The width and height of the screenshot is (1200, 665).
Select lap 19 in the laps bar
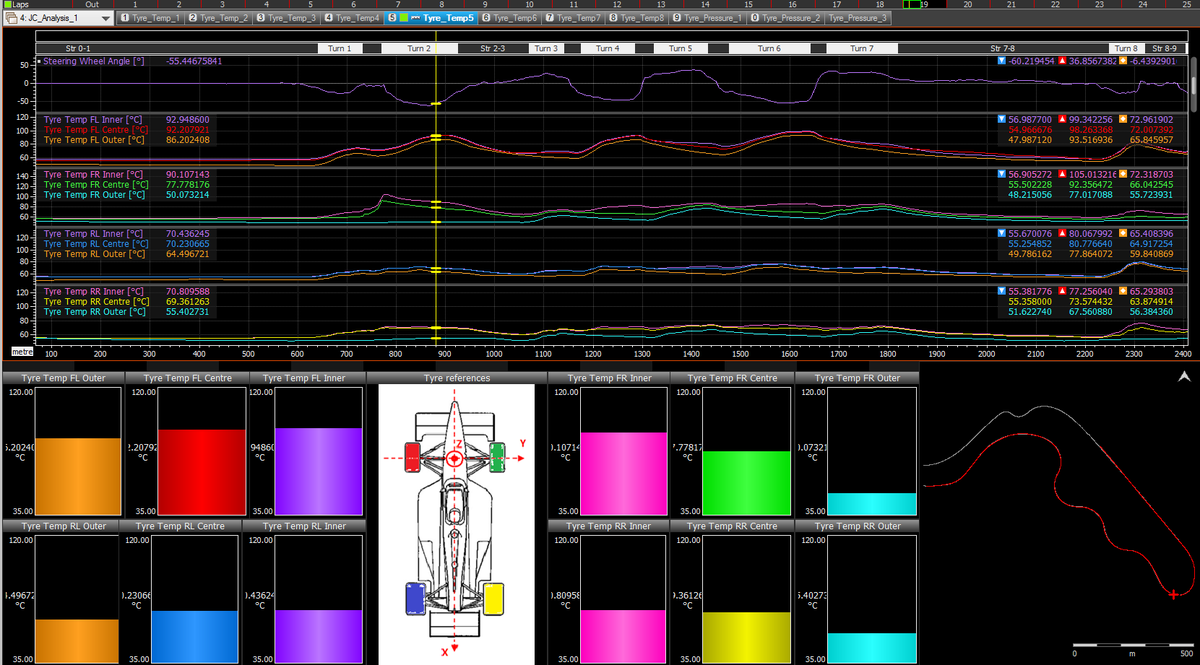click(x=925, y=5)
